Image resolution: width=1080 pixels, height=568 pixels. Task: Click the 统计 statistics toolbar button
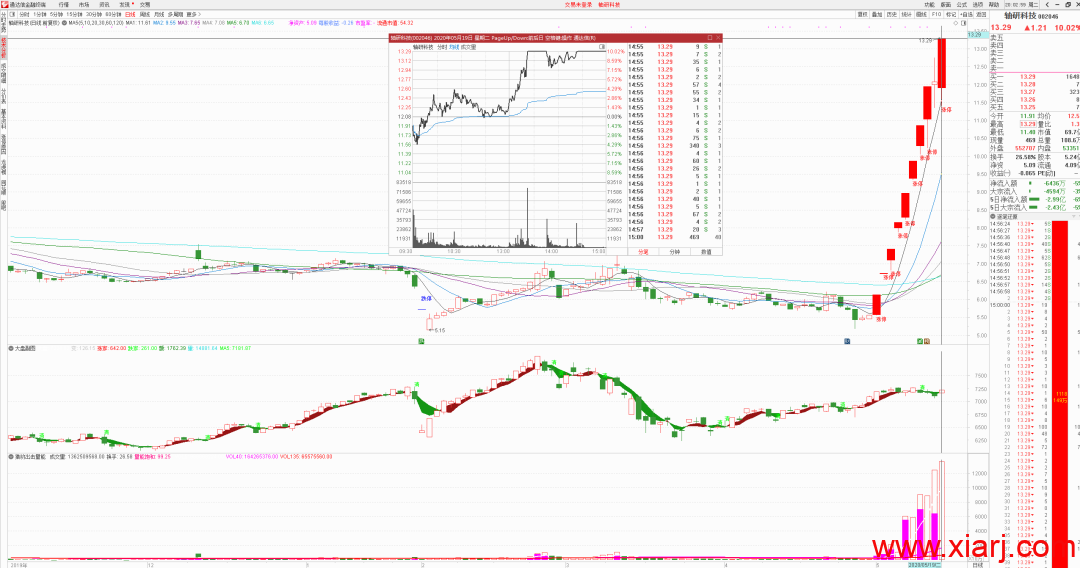906,14
